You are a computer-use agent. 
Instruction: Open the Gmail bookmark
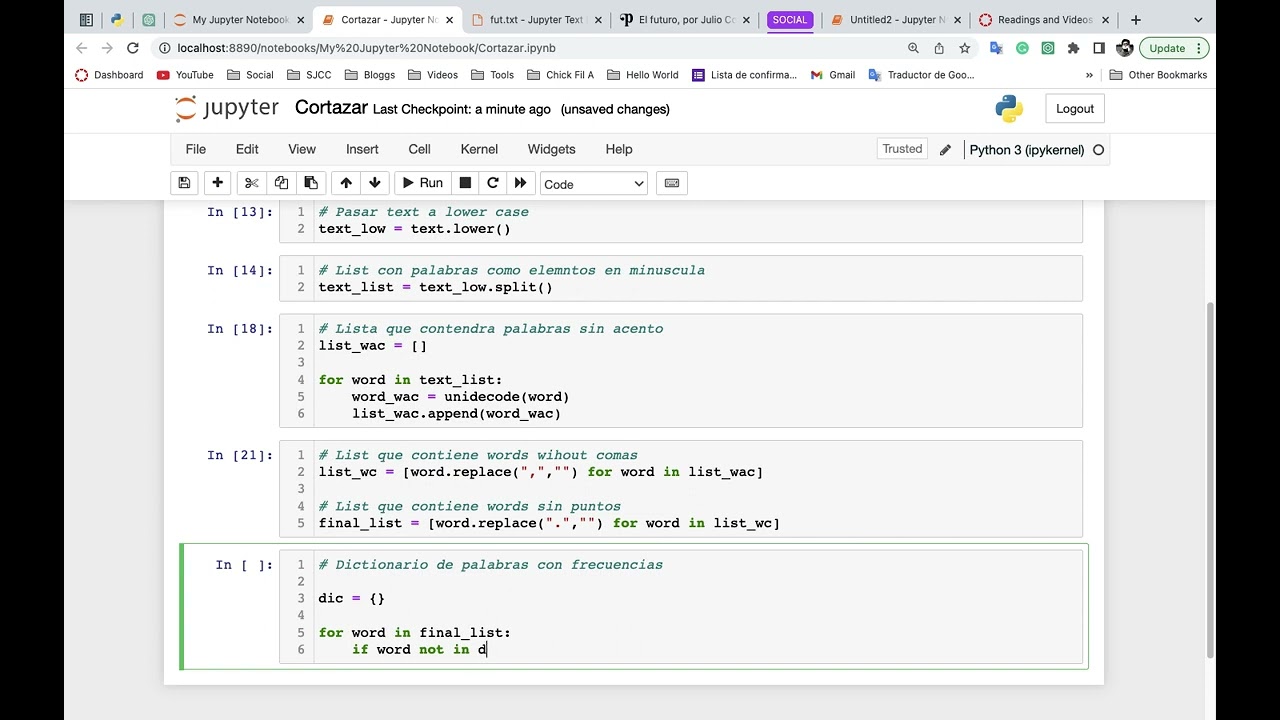click(832, 75)
